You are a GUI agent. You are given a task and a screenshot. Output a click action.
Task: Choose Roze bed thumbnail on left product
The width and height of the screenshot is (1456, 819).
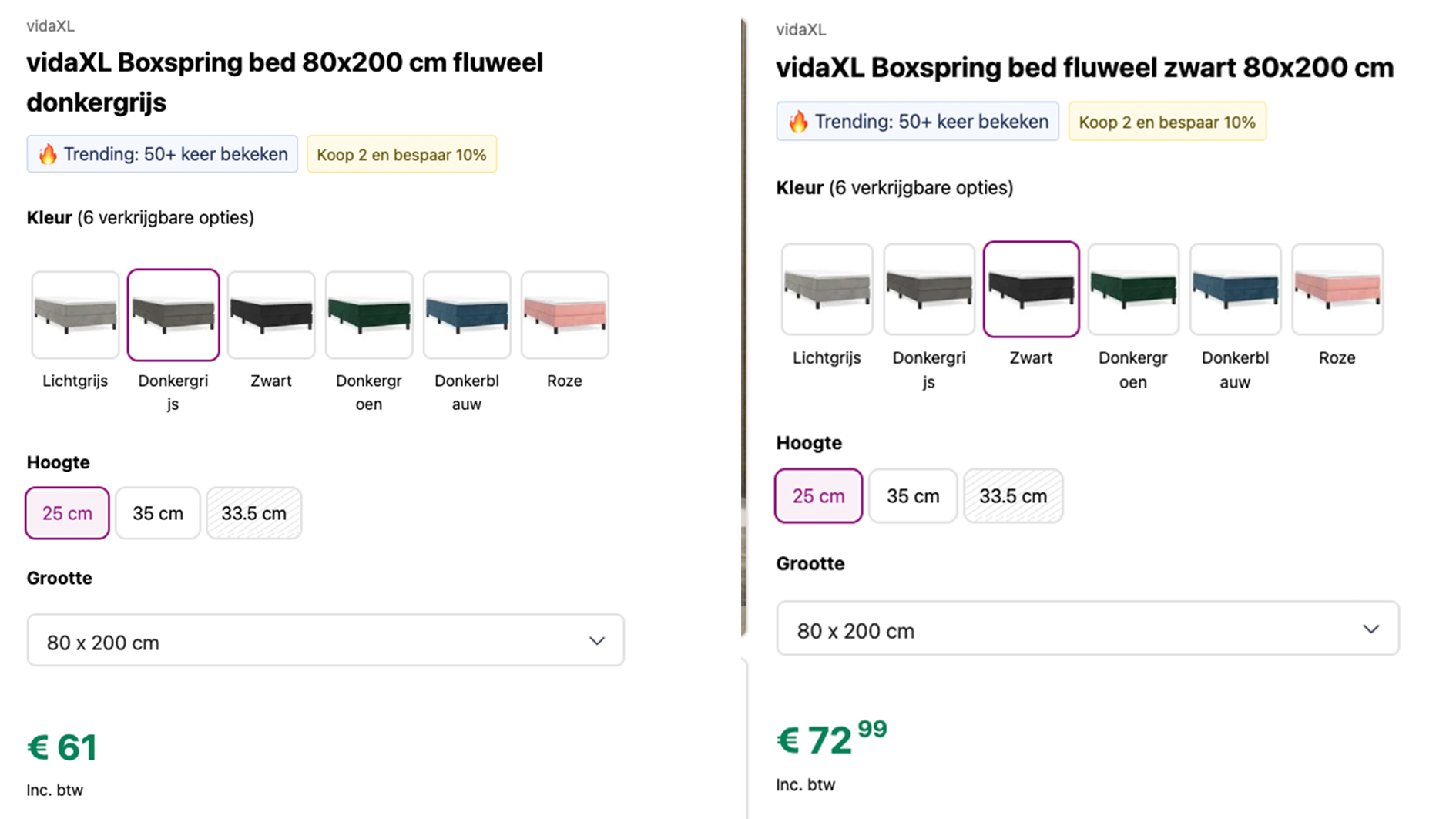[565, 314]
